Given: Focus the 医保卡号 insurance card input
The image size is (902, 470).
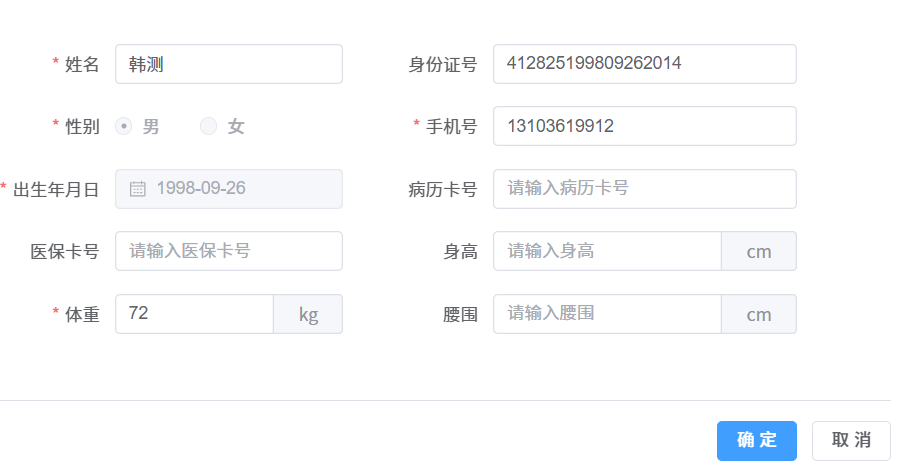Looking at the screenshot, I should (228, 251).
